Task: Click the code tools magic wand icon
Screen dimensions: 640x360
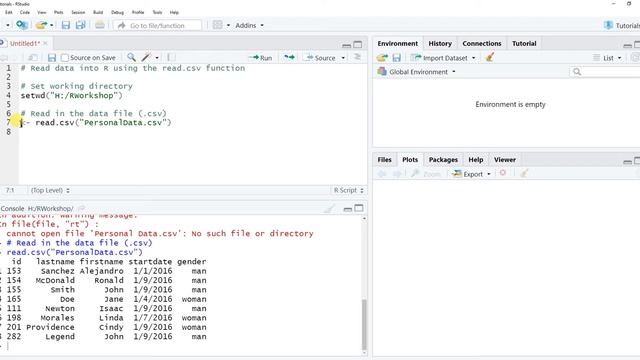Action: (x=146, y=58)
